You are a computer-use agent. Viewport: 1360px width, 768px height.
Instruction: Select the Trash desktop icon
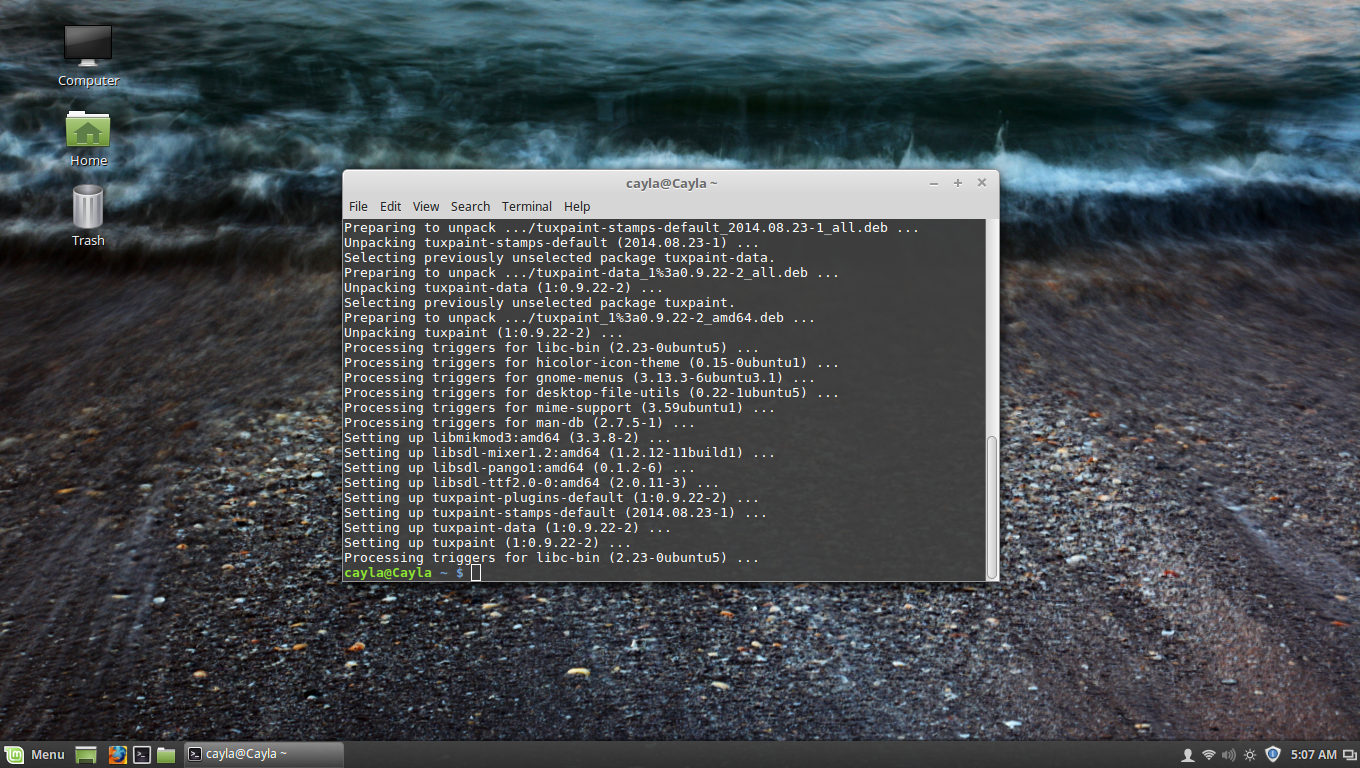pyautogui.click(x=88, y=216)
